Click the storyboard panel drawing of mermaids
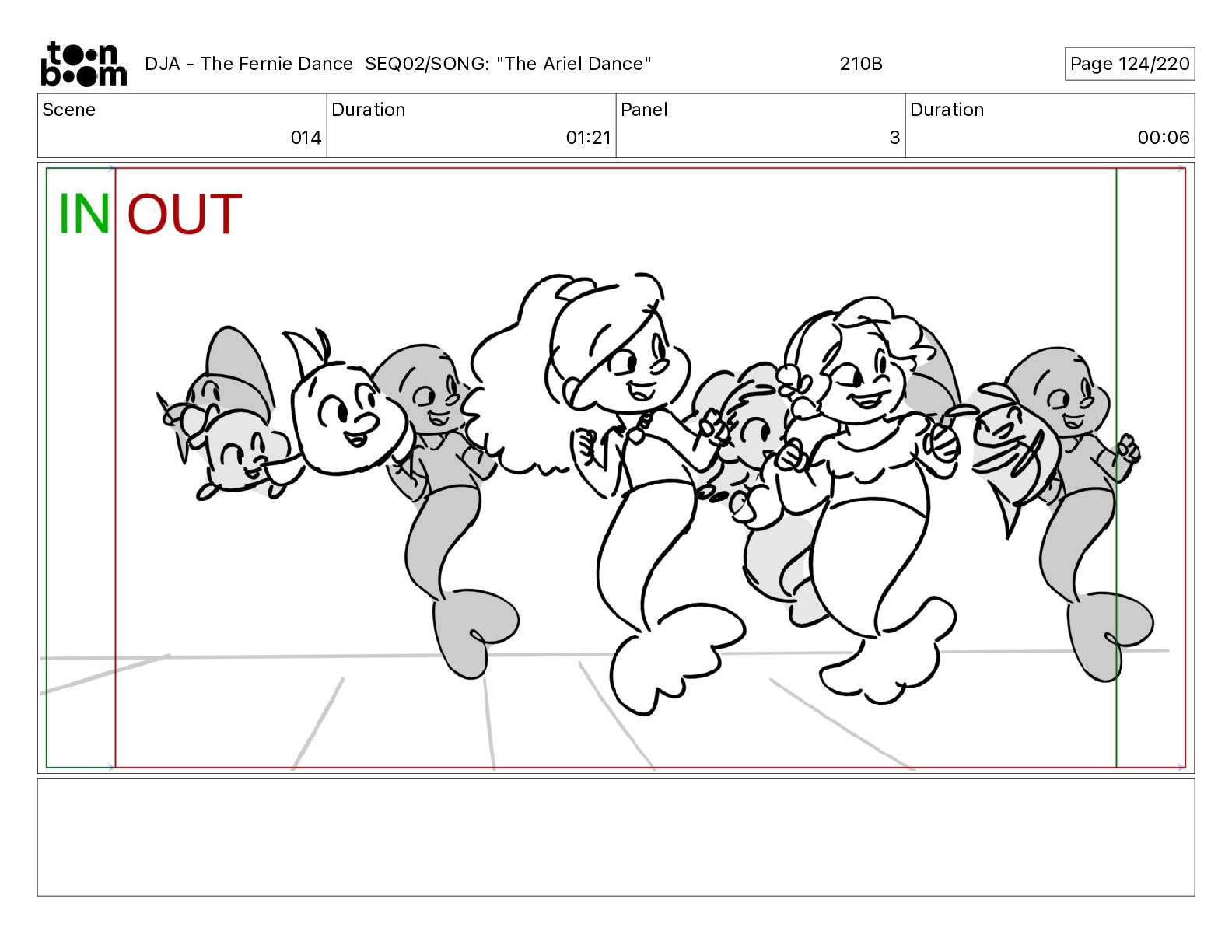 tap(616, 467)
